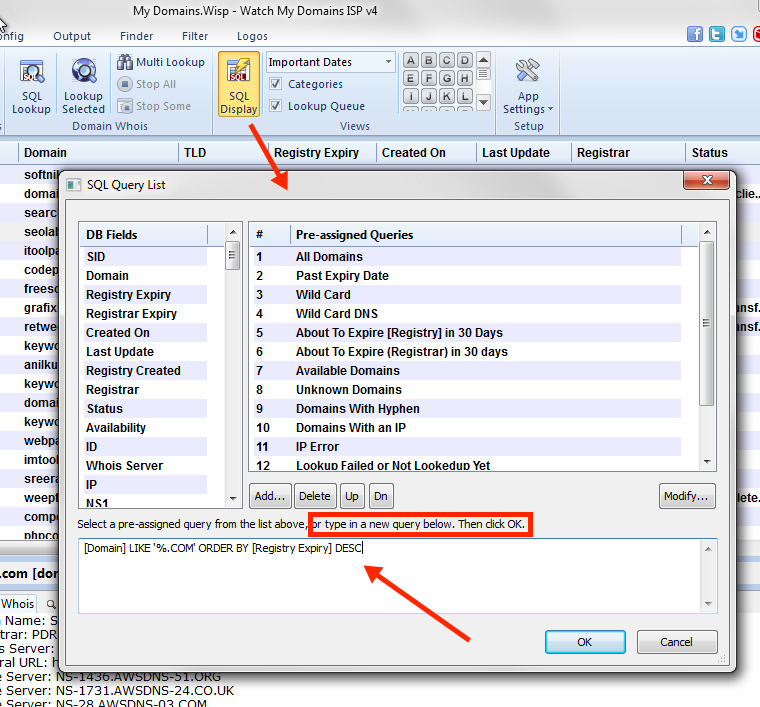Select letter filter I

(x=411, y=96)
